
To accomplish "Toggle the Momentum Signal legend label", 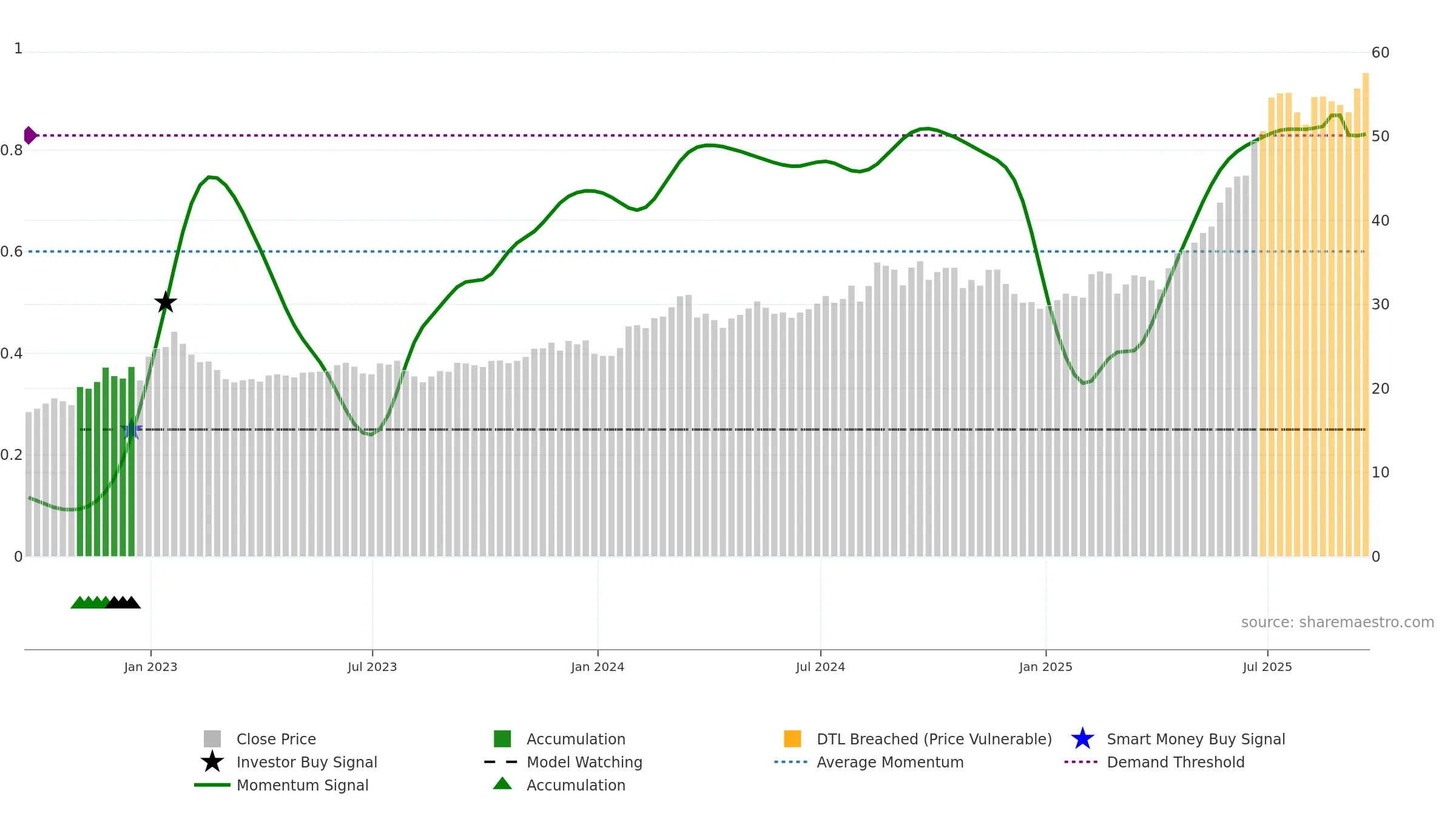I will (x=303, y=785).
